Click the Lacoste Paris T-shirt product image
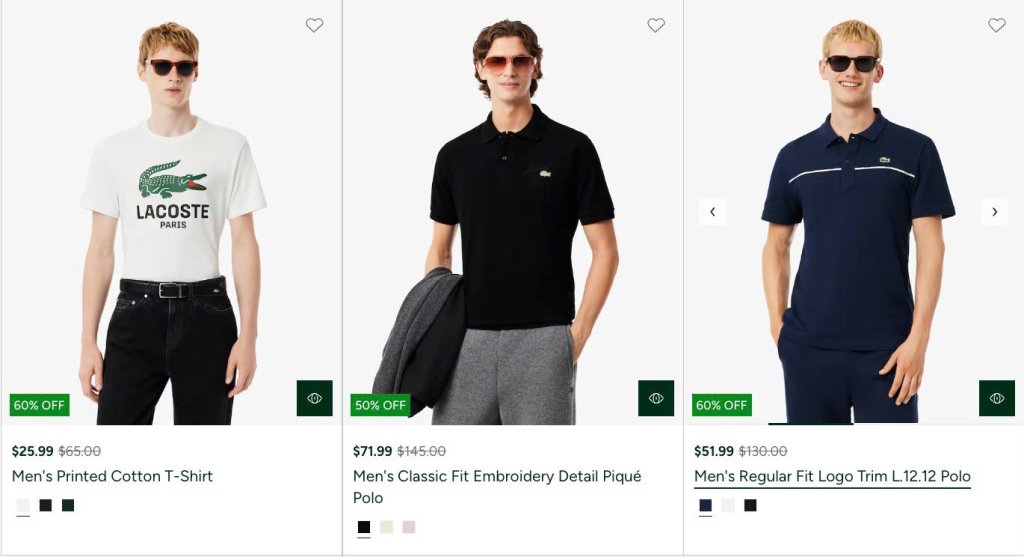Image resolution: width=1024 pixels, height=557 pixels. 171,212
